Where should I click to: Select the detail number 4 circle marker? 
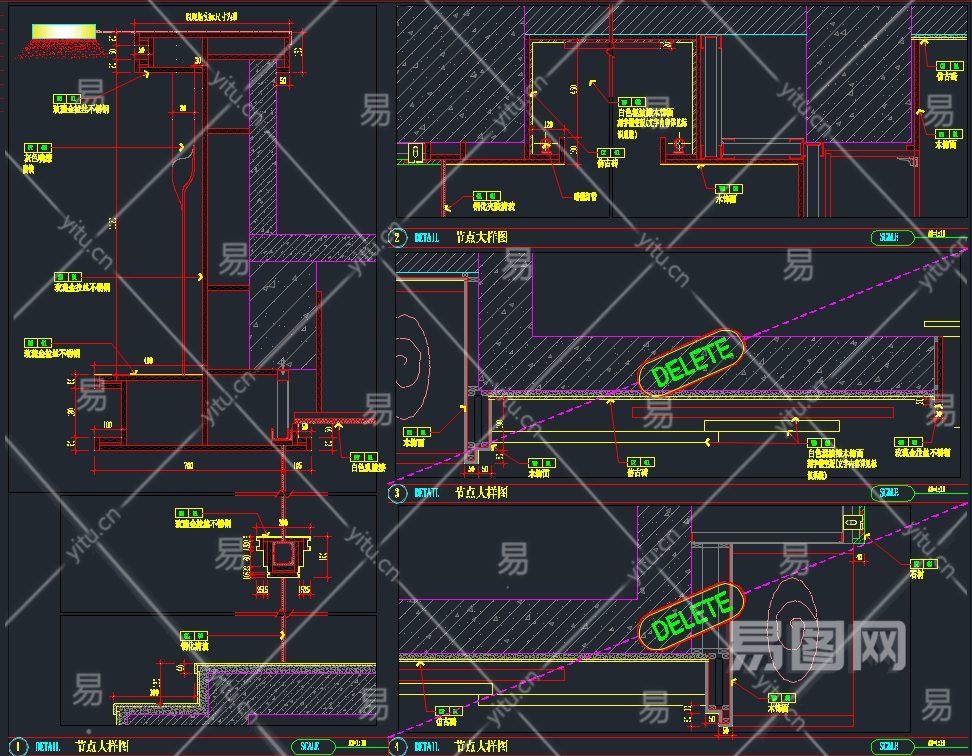pos(397,746)
